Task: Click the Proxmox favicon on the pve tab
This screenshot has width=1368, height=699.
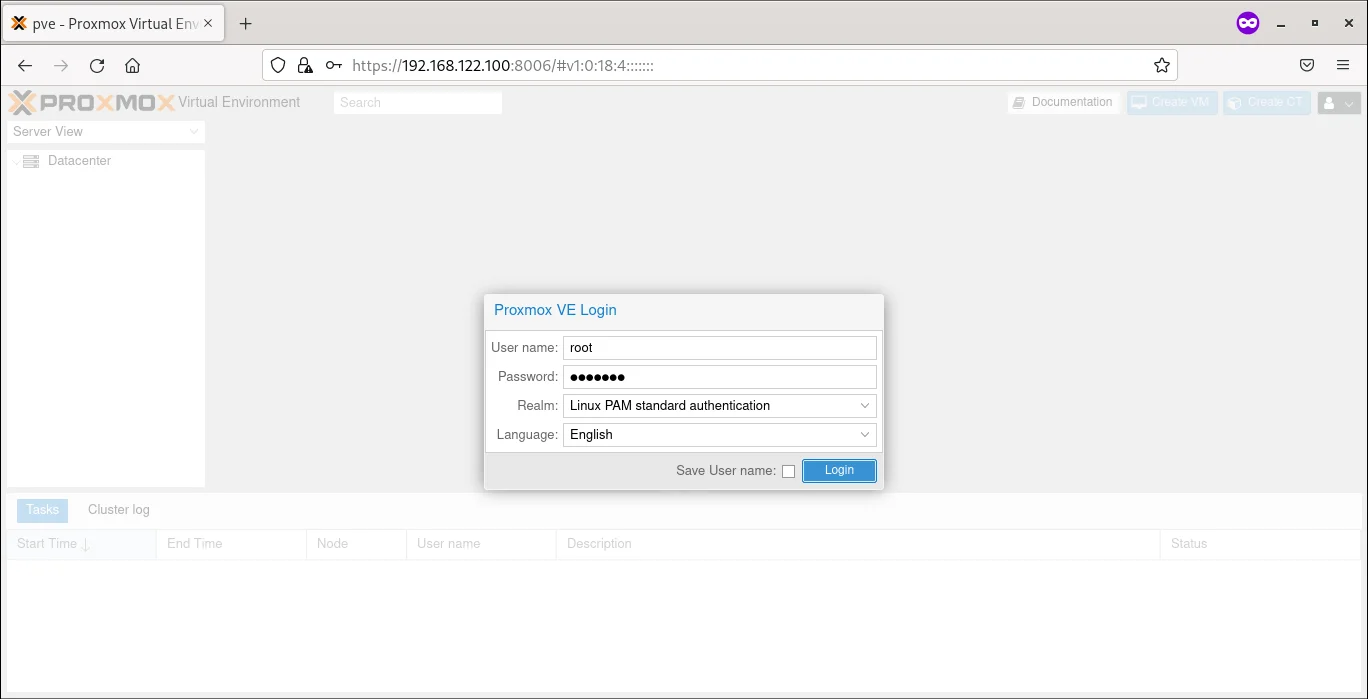Action: 19,24
